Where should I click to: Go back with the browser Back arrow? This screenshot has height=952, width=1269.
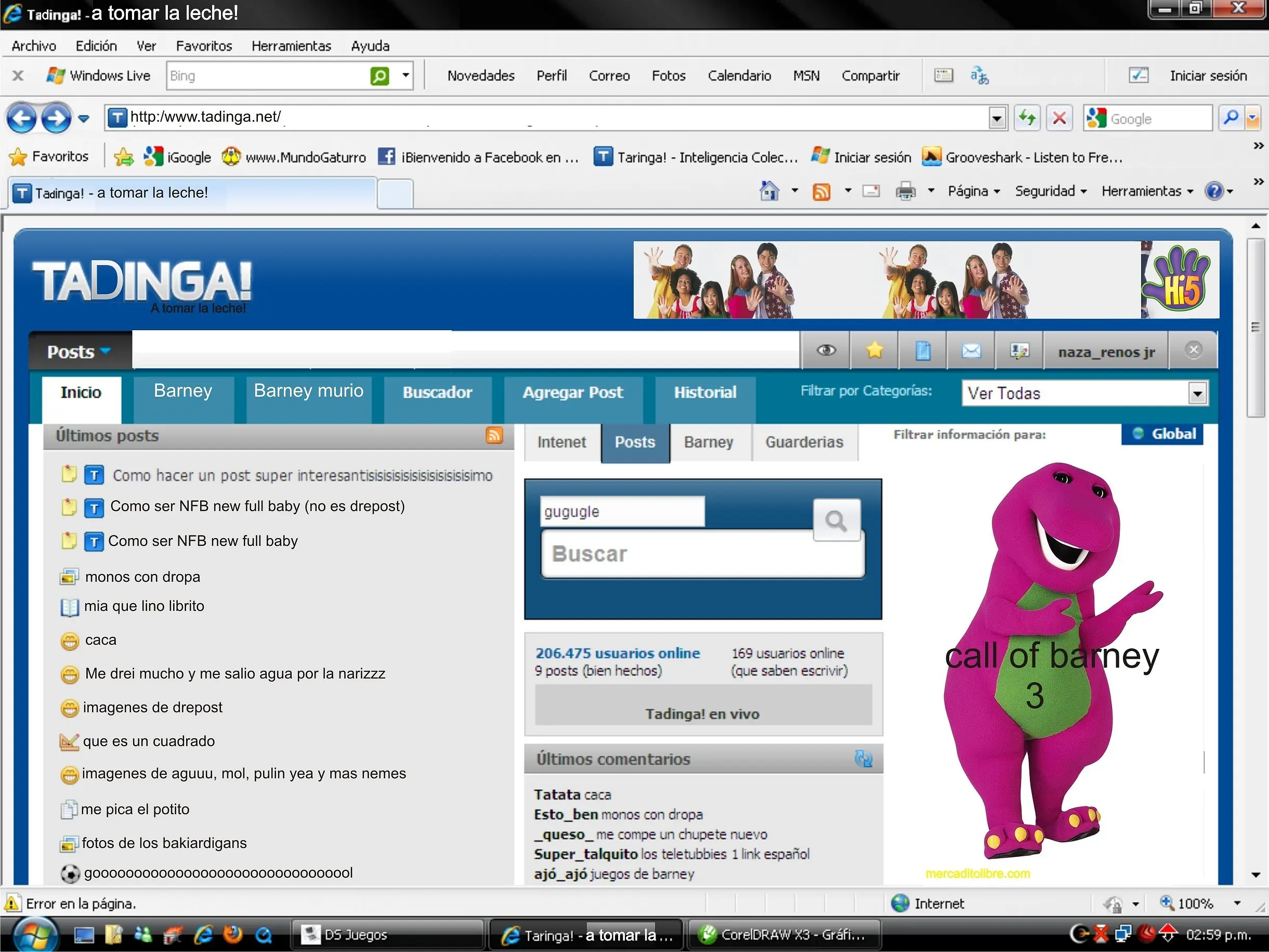(x=21, y=119)
